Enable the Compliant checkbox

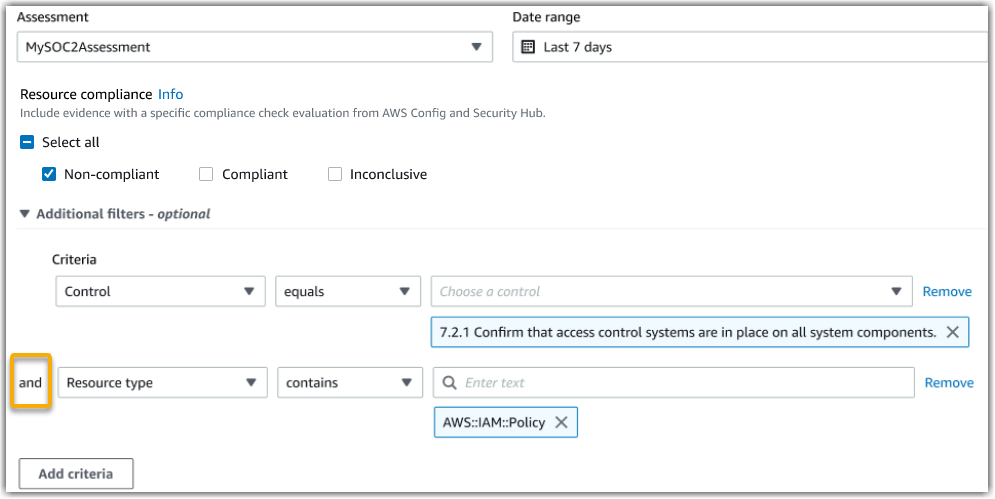click(207, 174)
